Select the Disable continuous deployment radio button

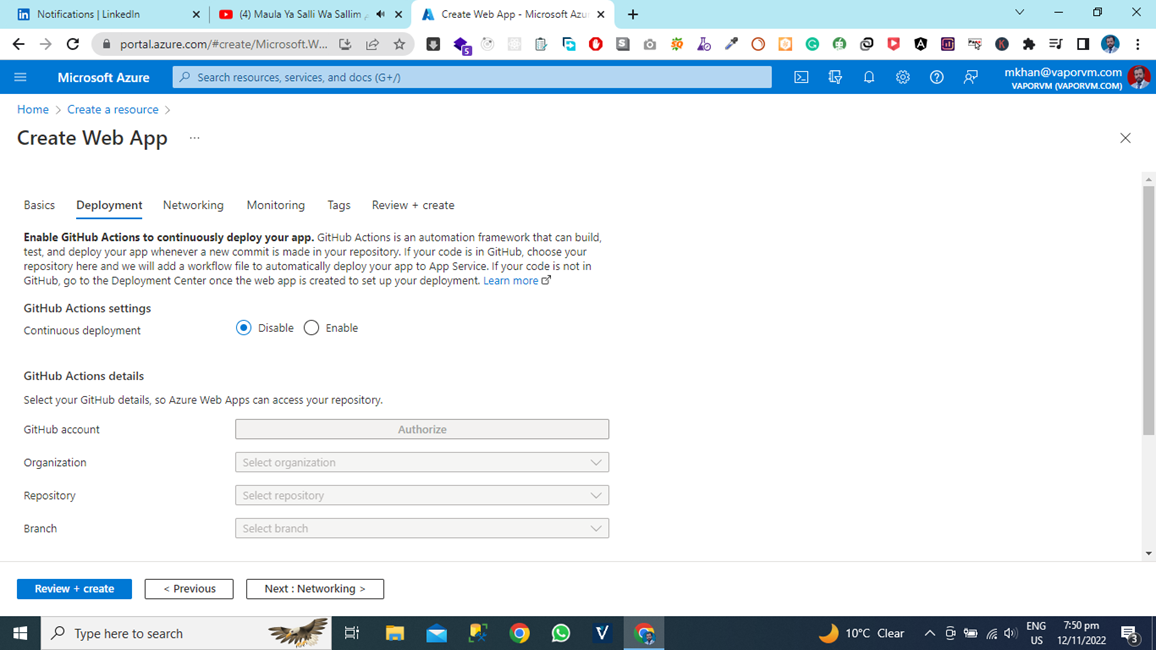tap(243, 327)
